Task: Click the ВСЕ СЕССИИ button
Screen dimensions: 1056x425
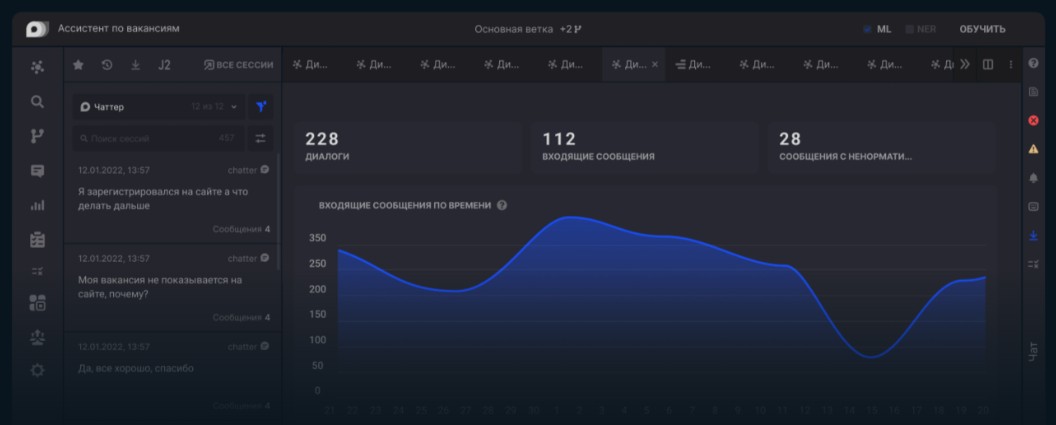Action: point(238,65)
